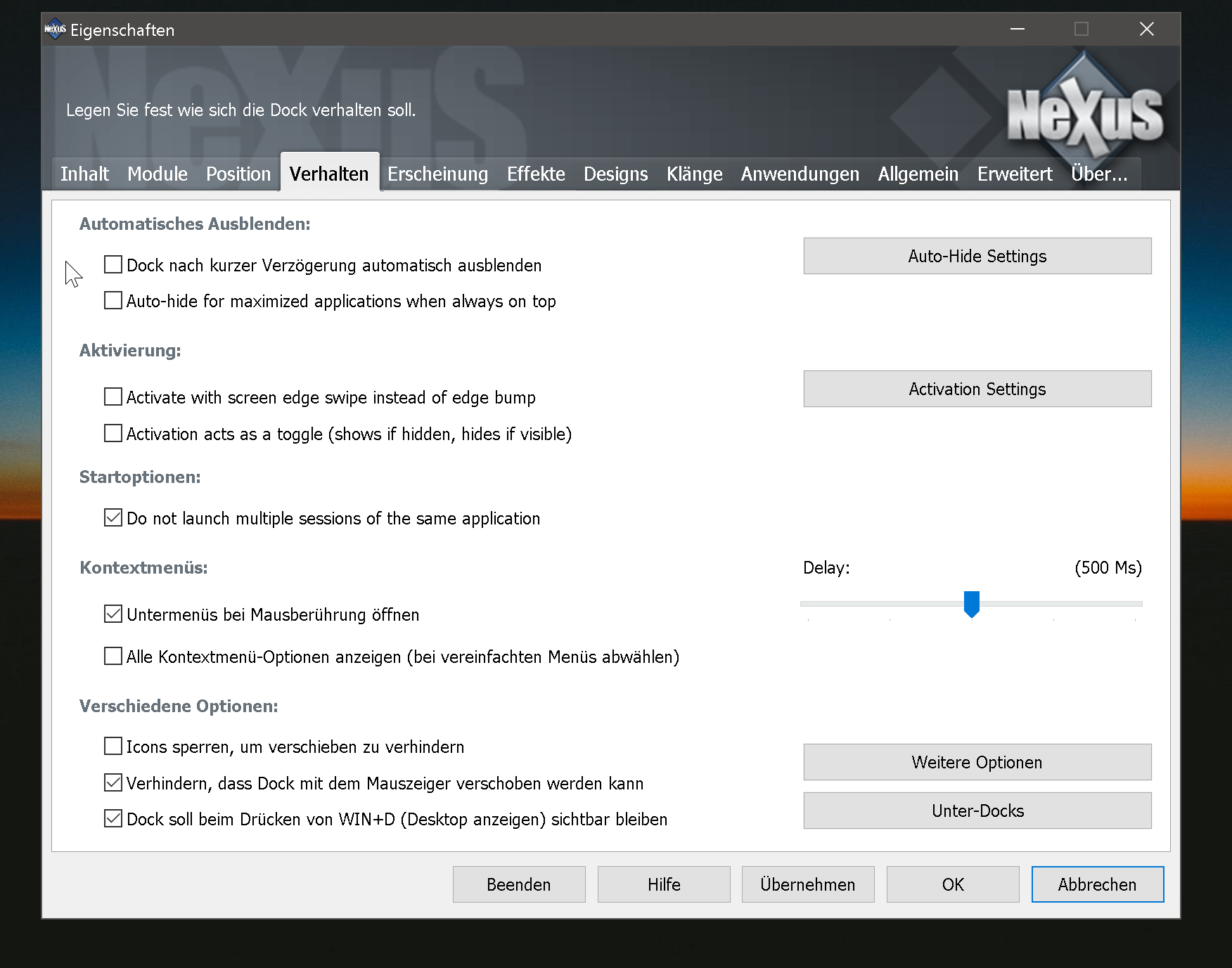Check 'Icons sperren' to lock icons
Image resolution: width=1232 pixels, height=968 pixels.
pyautogui.click(x=113, y=747)
